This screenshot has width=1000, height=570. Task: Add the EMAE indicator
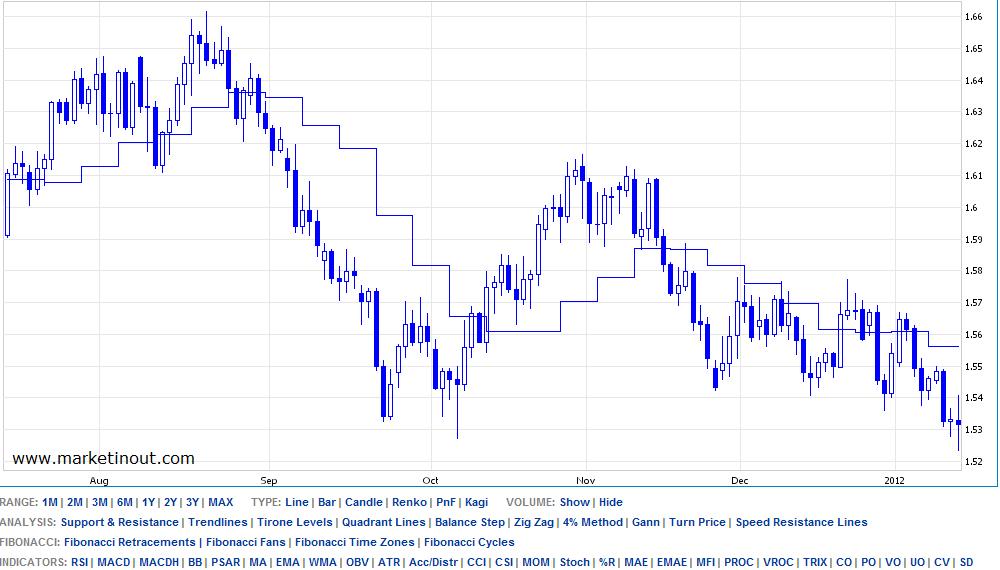click(x=672, y=562)
